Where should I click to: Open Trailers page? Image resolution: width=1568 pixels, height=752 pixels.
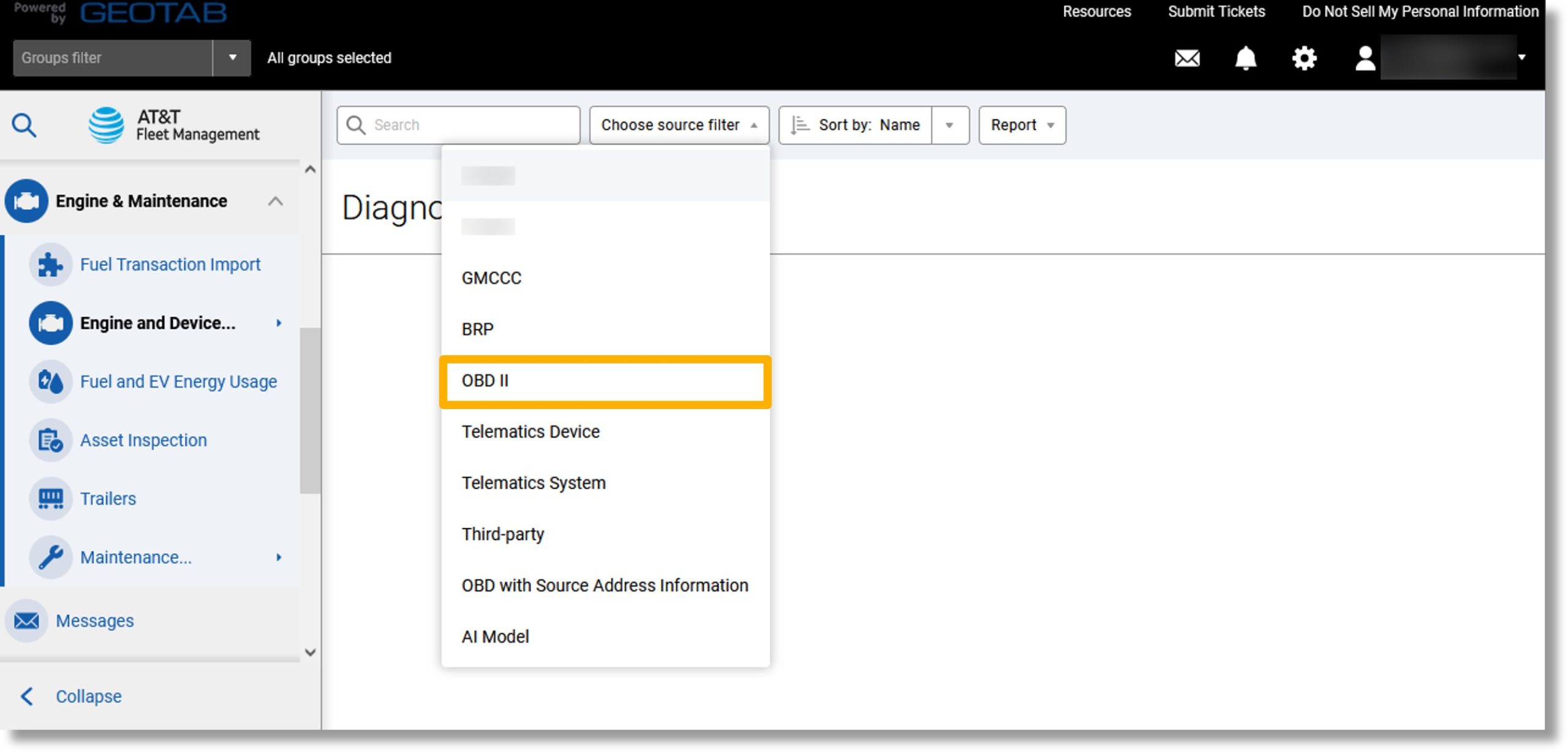(108, 498)
